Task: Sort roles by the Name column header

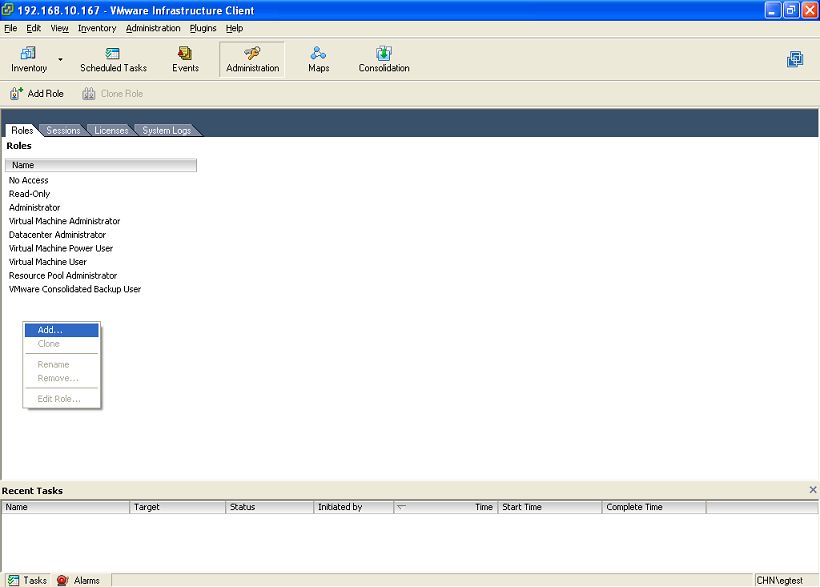Action: click(x=101, y=165)
